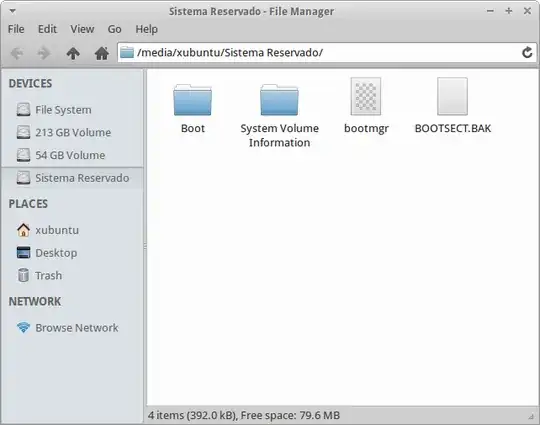540x425 pixels.
Task: Select the Boot folder name label
Action: click(x=193, y=128)
